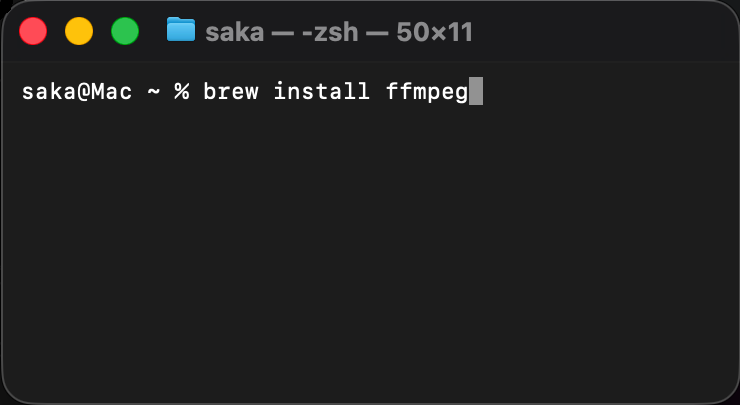Image resolution: width=740 pixels, height=405 pixels.
Task: Click the "50×11" size in the title
Action: (x=433, y=32)
